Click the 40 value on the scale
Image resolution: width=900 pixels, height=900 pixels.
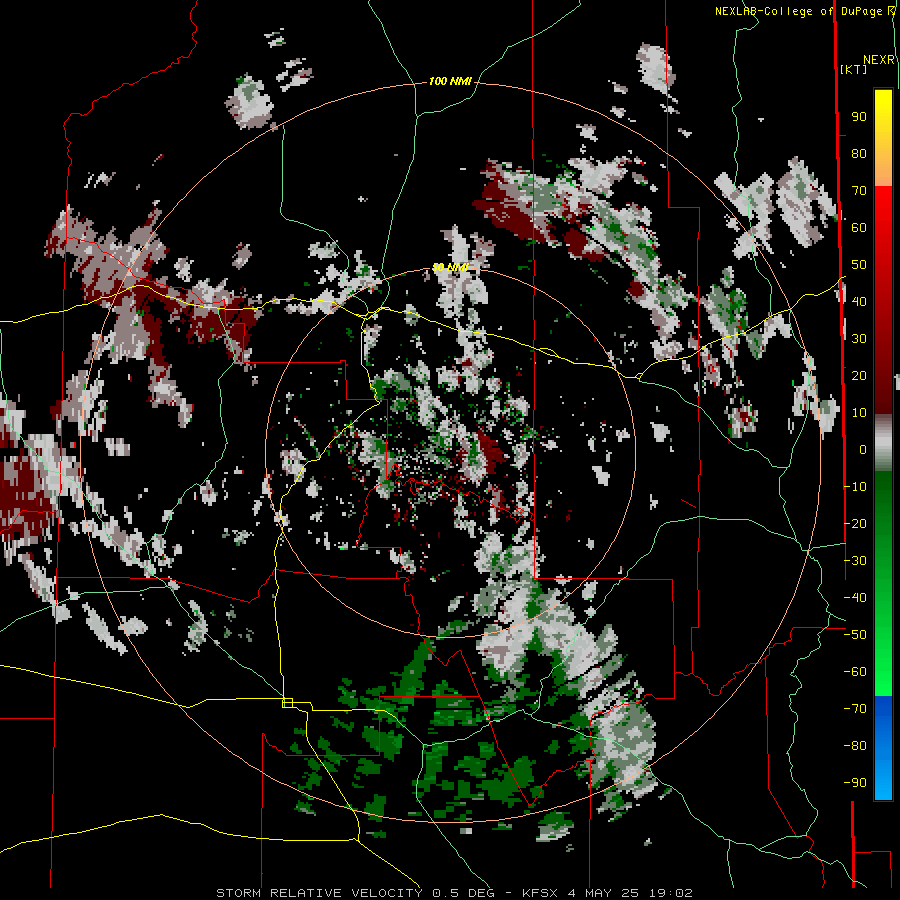click(x=859, y=301)
